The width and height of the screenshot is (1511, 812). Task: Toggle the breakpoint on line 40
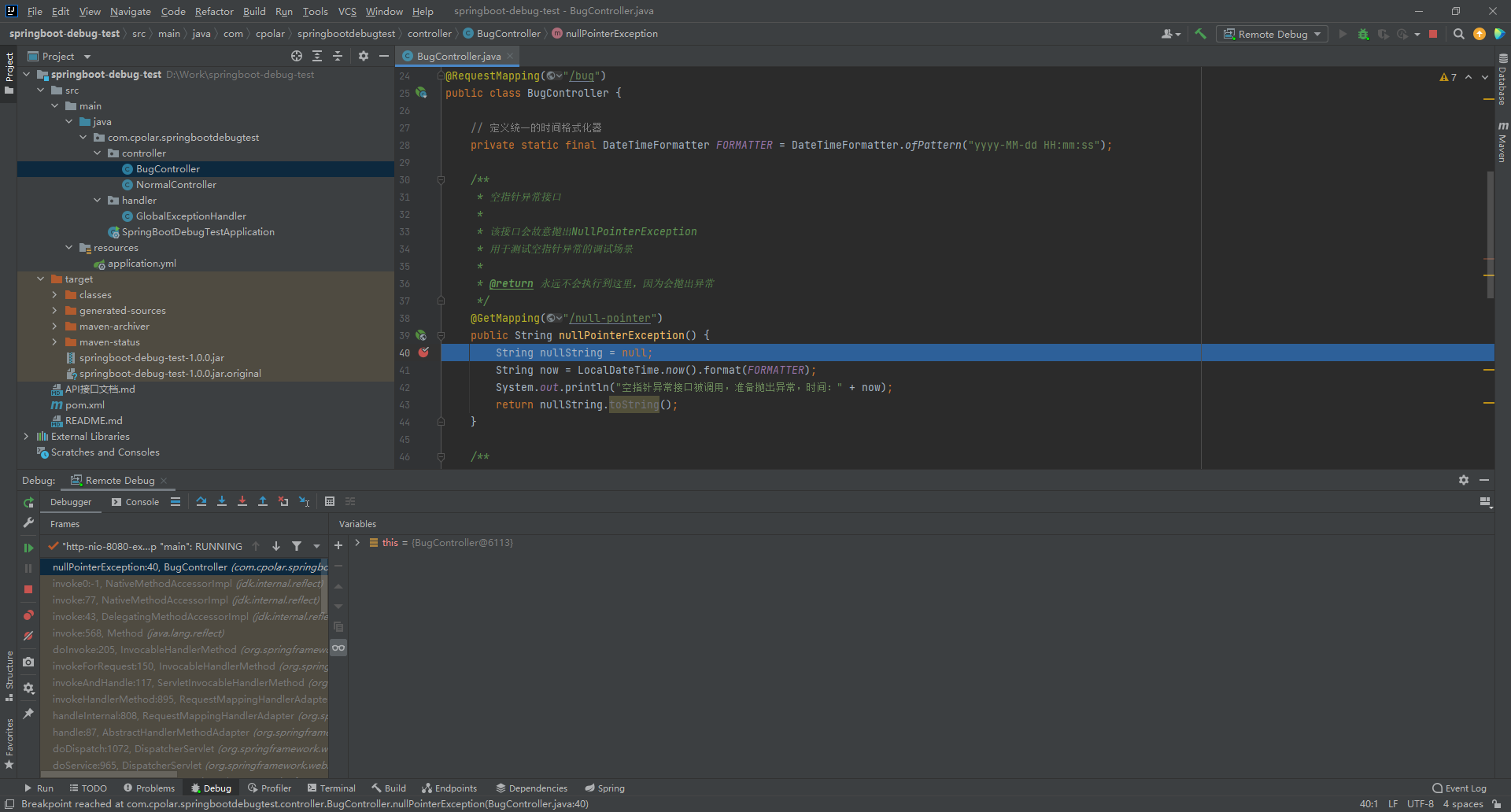point(423,352)
